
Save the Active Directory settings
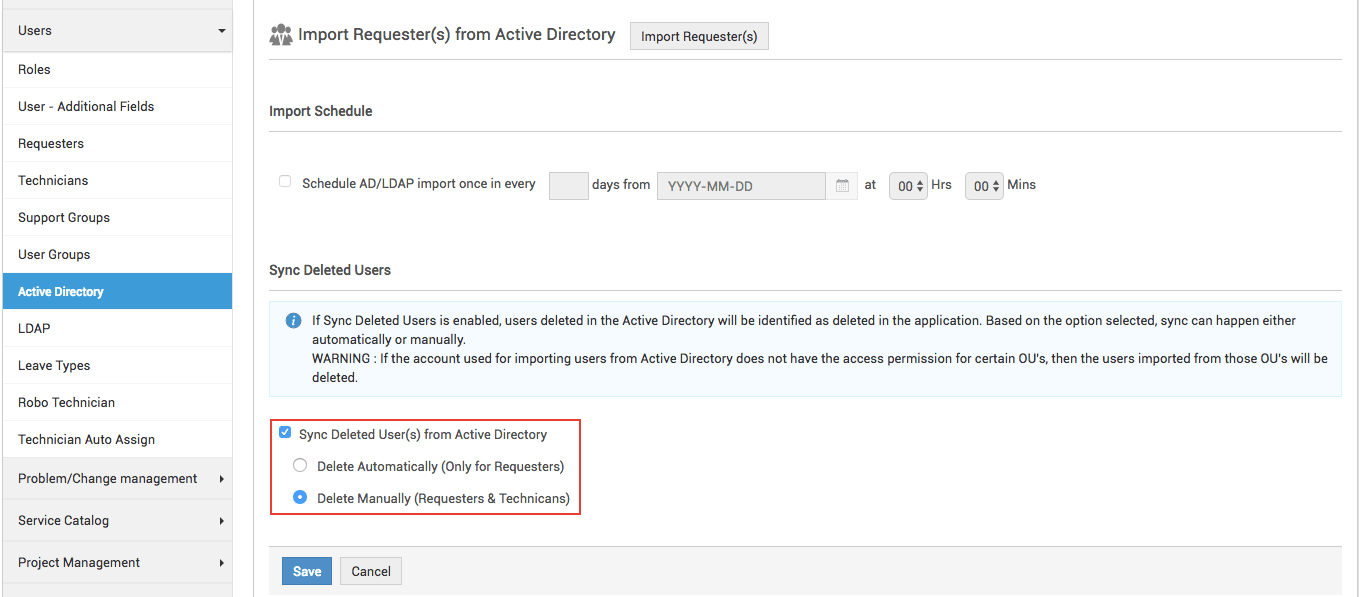(x=307, y=571)
